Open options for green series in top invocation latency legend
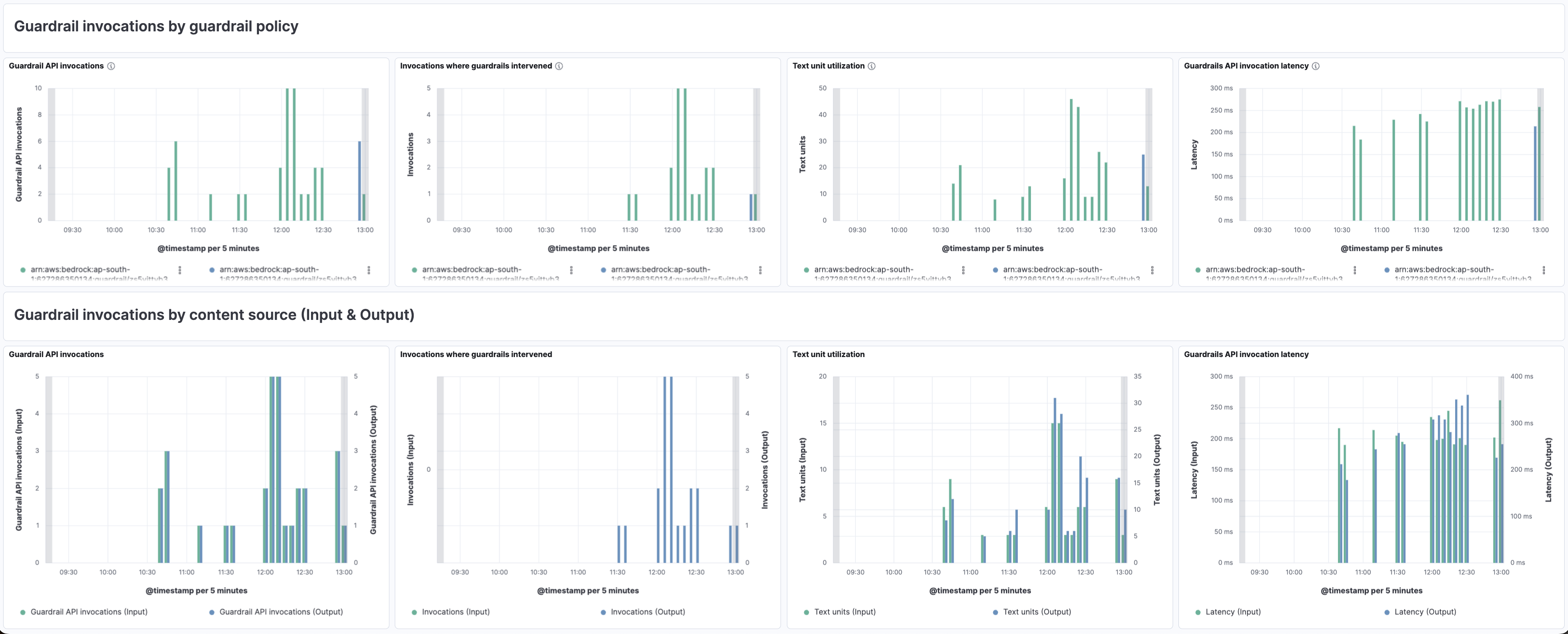Viewport: 1568px width, 634px height. [x=1354, y=270]
